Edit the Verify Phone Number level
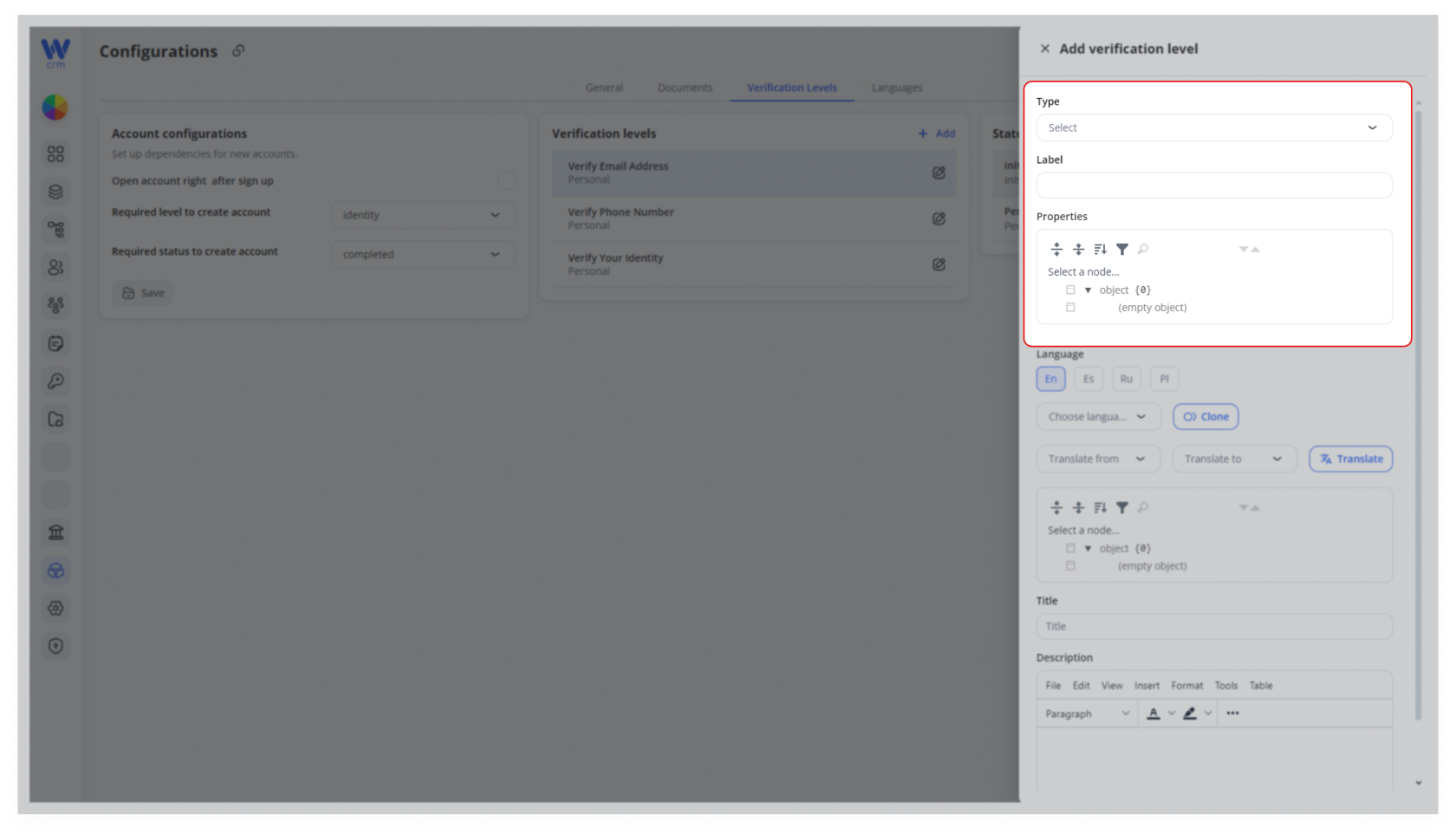Image resolution: width=1456 pixels, height=835 pixels. [x=939, y=219]
